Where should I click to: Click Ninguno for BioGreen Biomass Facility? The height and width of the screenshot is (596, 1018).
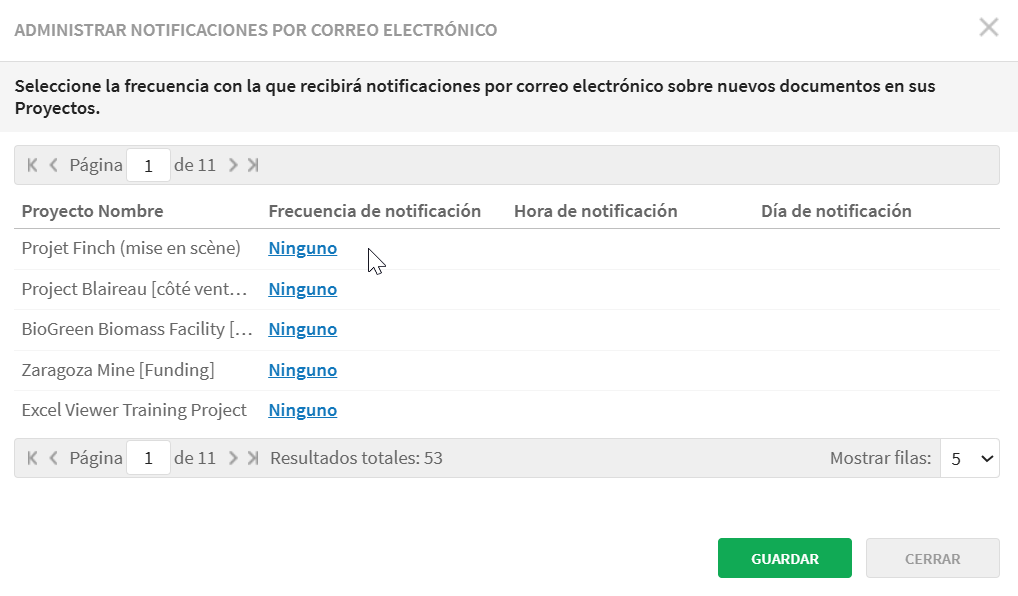point(303,329)
